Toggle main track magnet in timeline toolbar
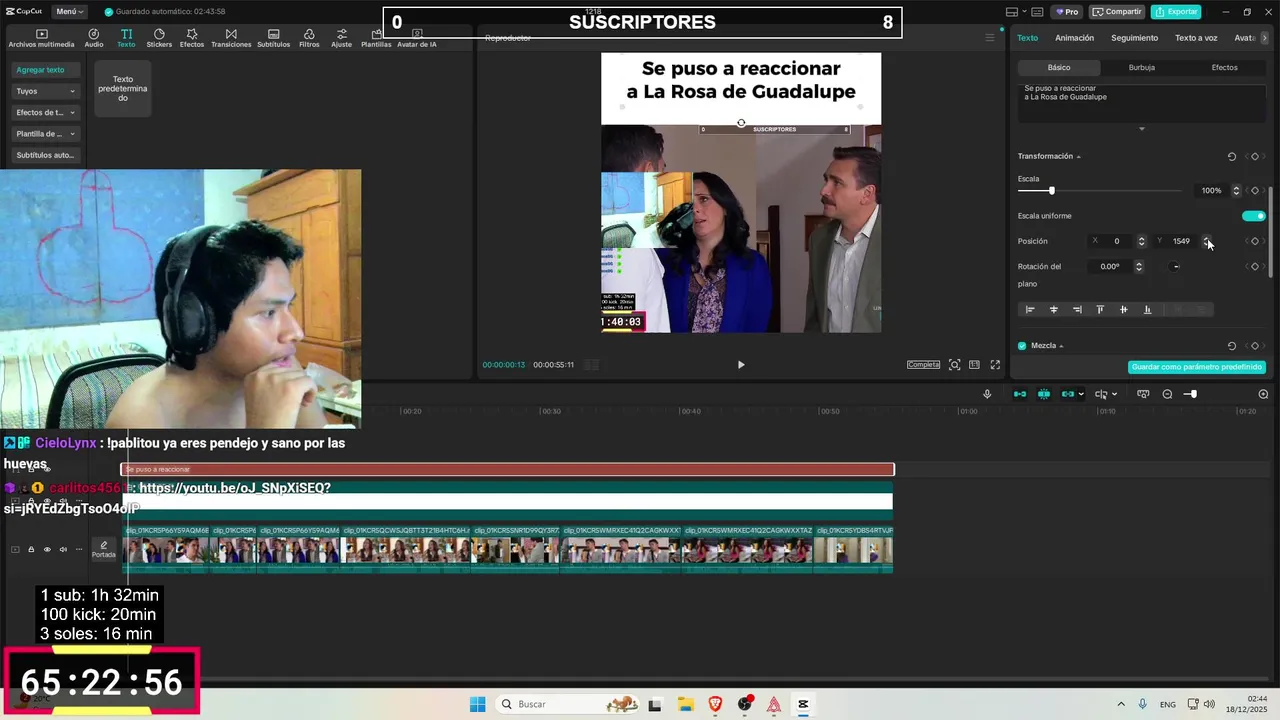The height and width of the screenshot is (720, 1280). 1020,394
